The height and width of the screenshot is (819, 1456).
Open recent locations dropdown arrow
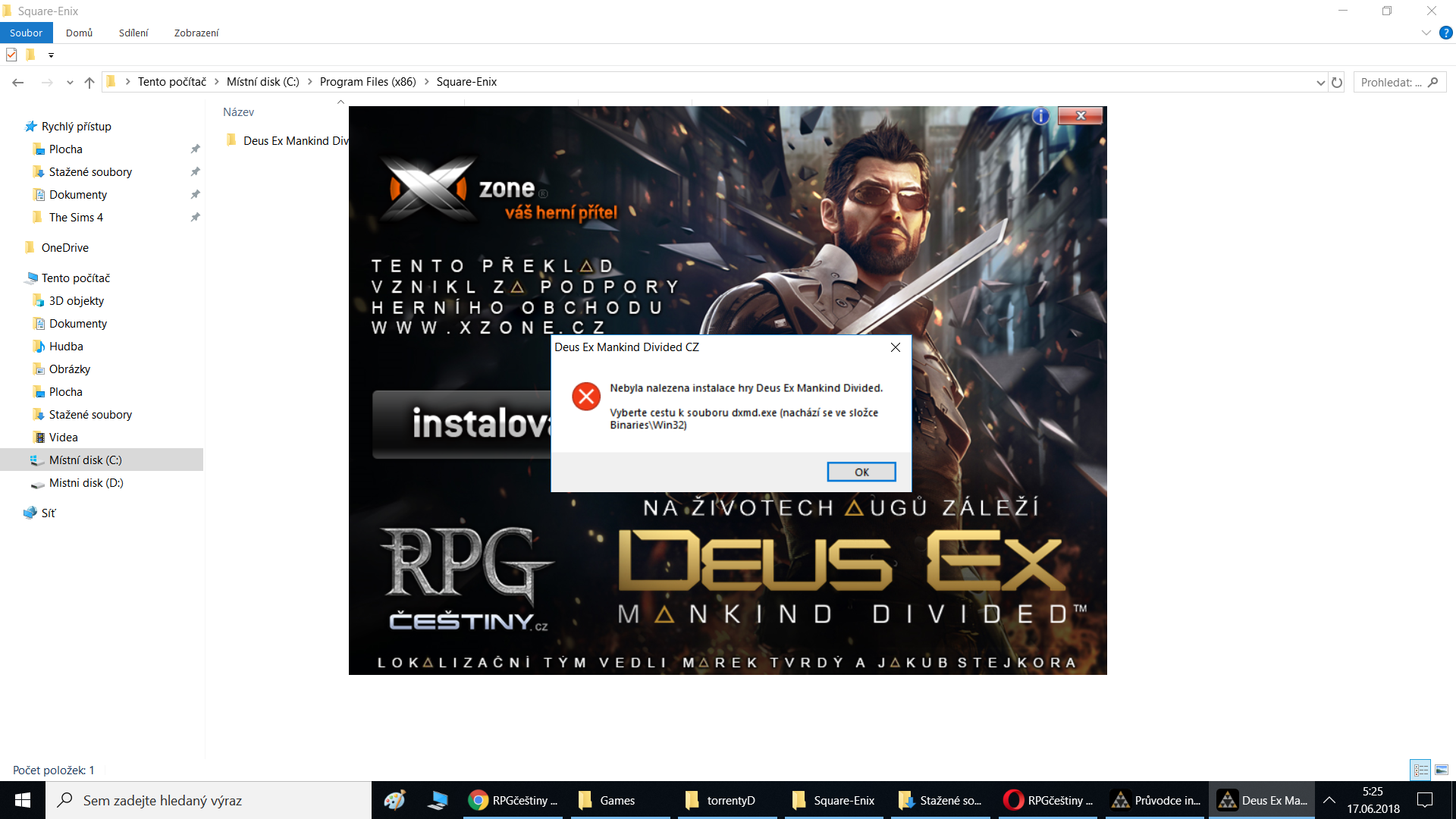70,83
